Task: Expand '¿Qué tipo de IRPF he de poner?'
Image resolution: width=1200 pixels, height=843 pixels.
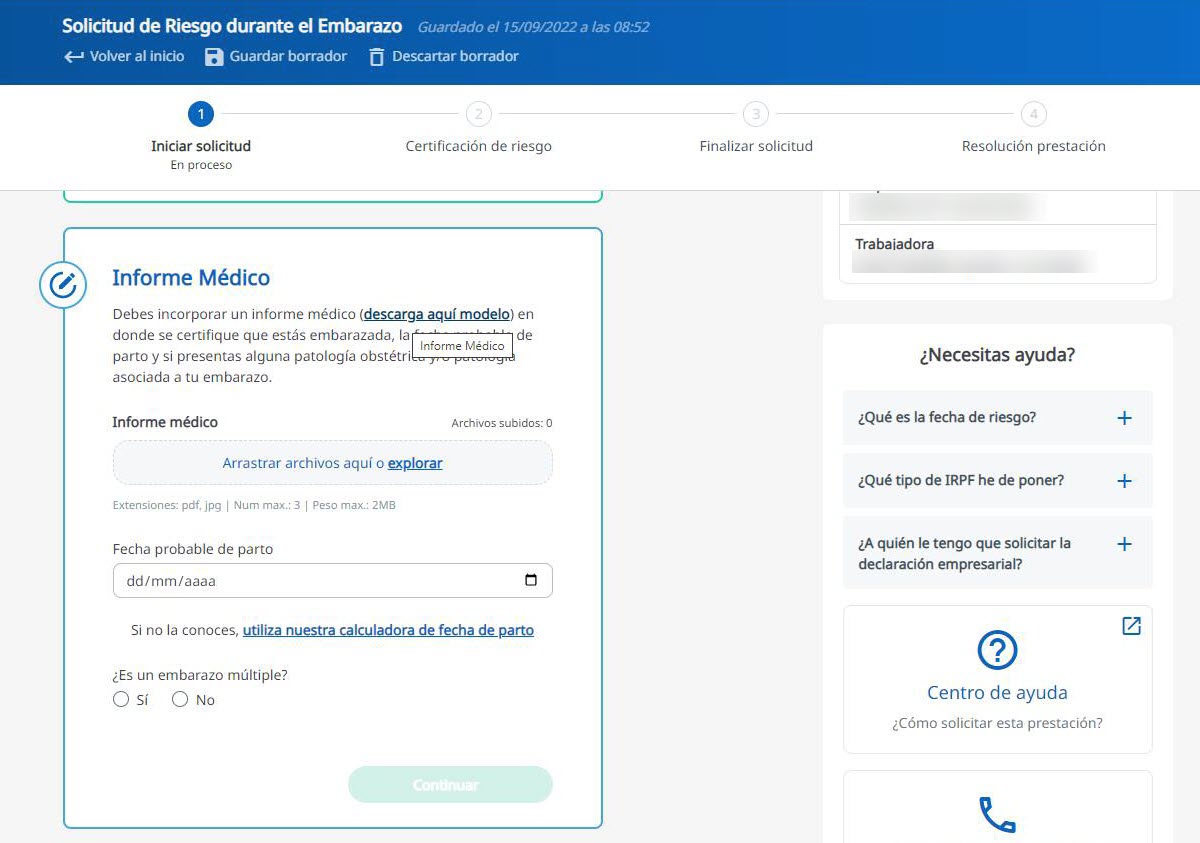Action: (x=1124, y=481)
